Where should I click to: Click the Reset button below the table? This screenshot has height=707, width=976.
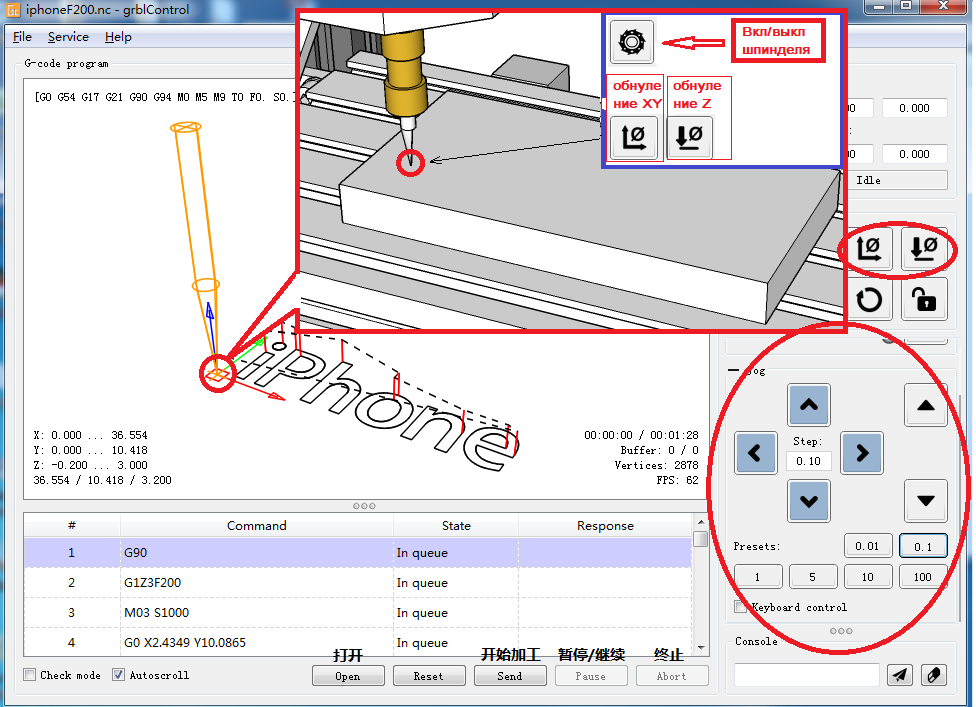(x=429, y=676)
